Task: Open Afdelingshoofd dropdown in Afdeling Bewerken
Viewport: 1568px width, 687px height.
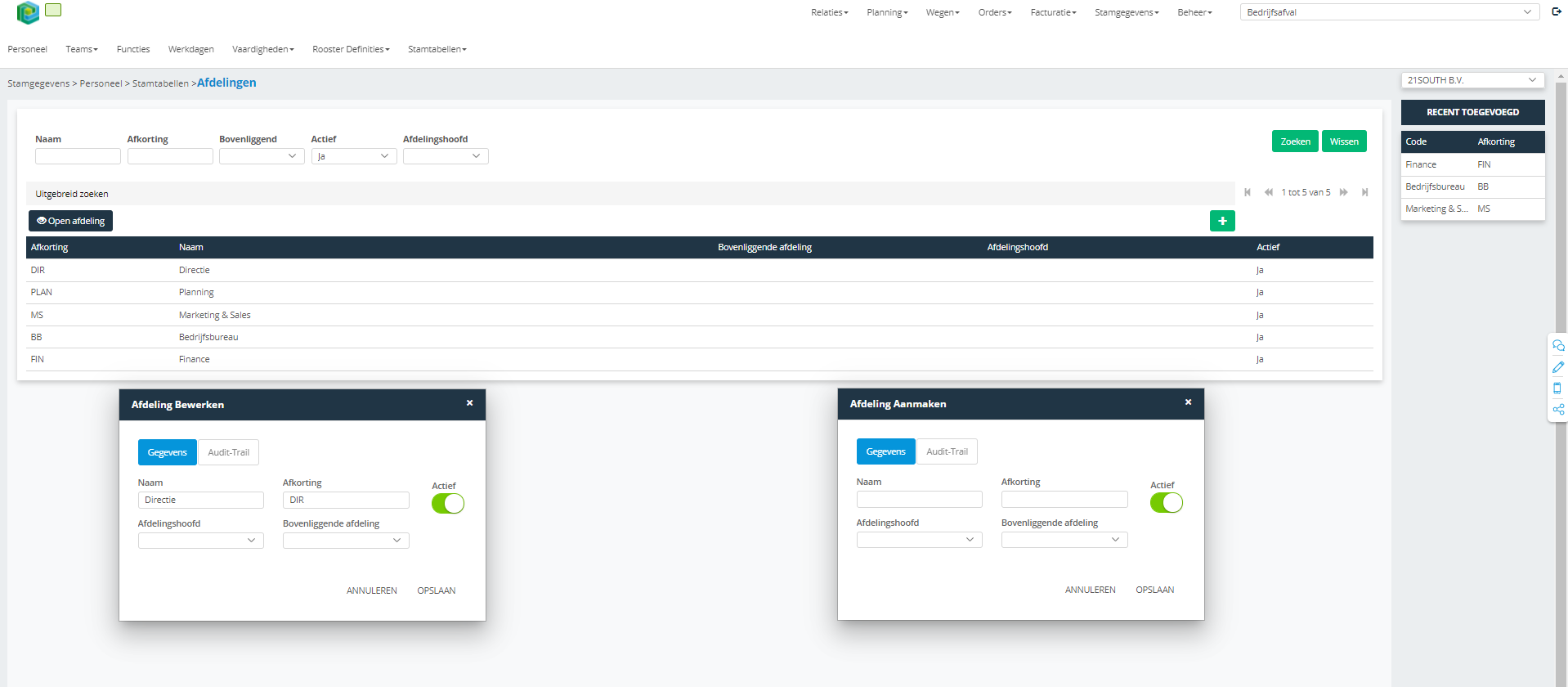Action: point(201,541)
